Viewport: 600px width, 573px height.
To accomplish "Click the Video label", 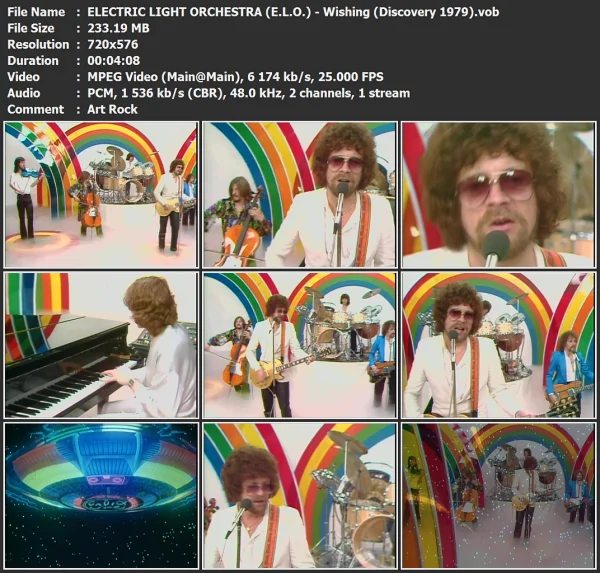I will tap(23, 77).
